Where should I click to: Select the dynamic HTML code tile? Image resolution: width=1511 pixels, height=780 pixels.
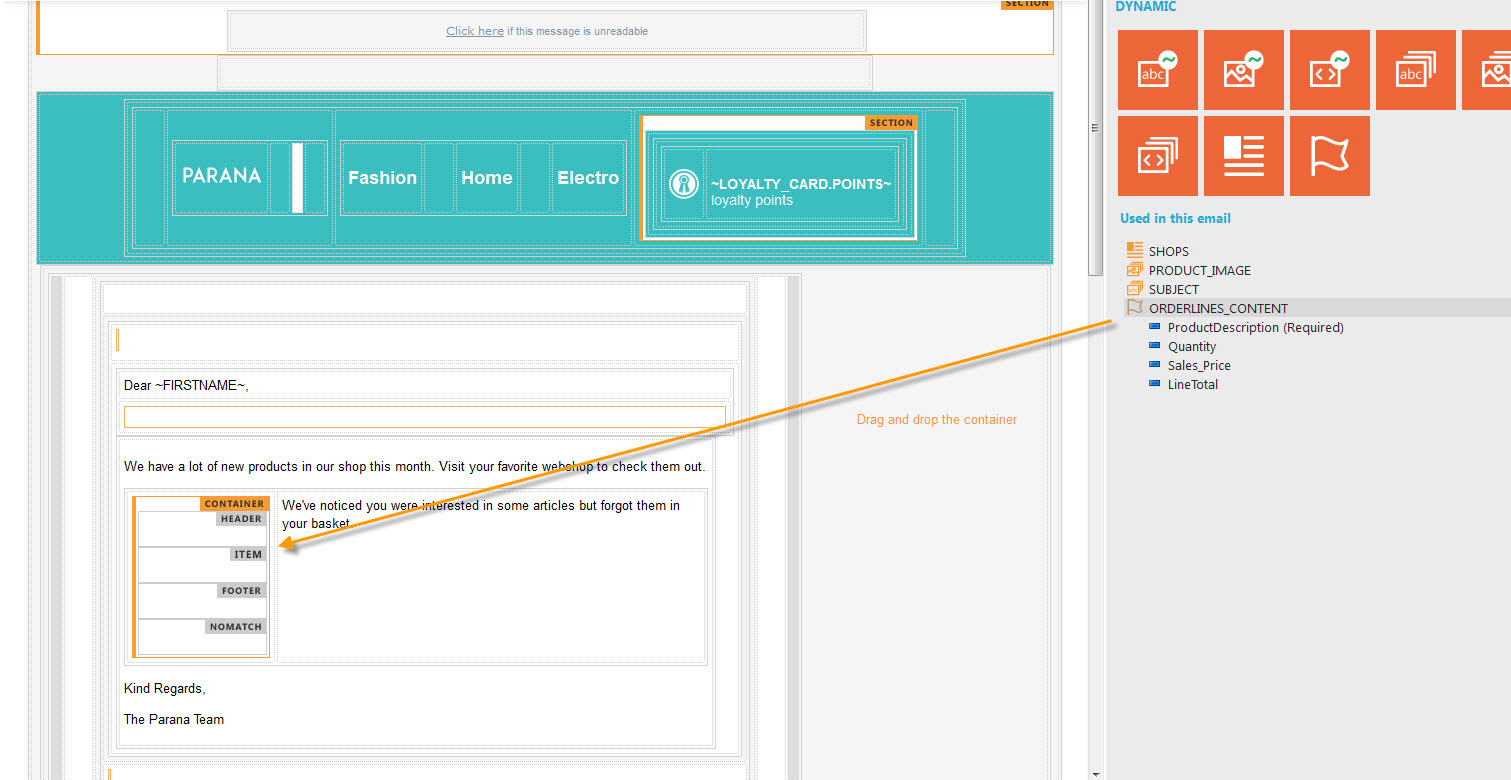click(x=1329, y=70)
